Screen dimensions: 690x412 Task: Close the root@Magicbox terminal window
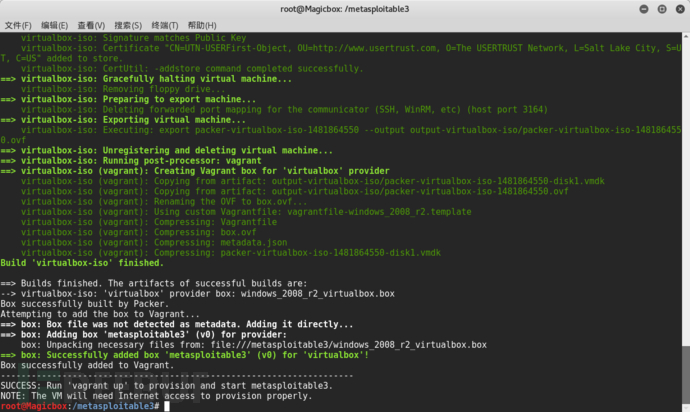click(x=680, y=9)
